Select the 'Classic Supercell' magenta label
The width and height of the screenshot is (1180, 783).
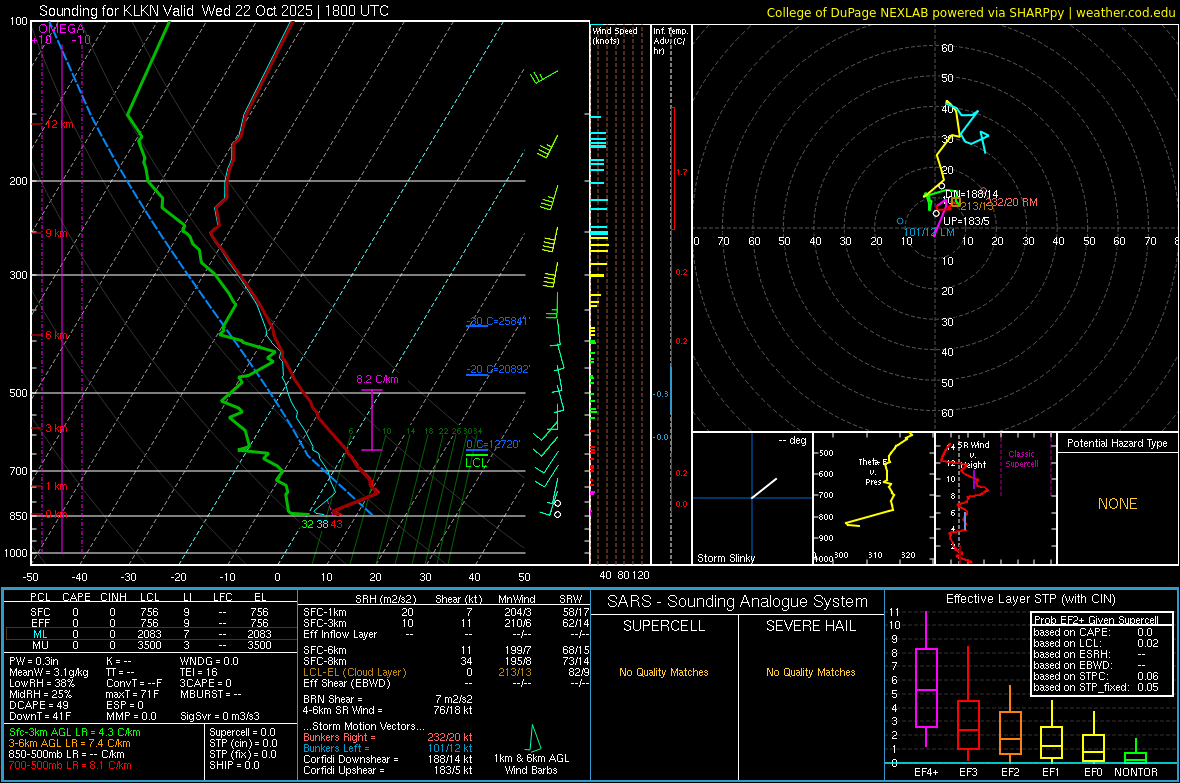[x=1021, y=459]
